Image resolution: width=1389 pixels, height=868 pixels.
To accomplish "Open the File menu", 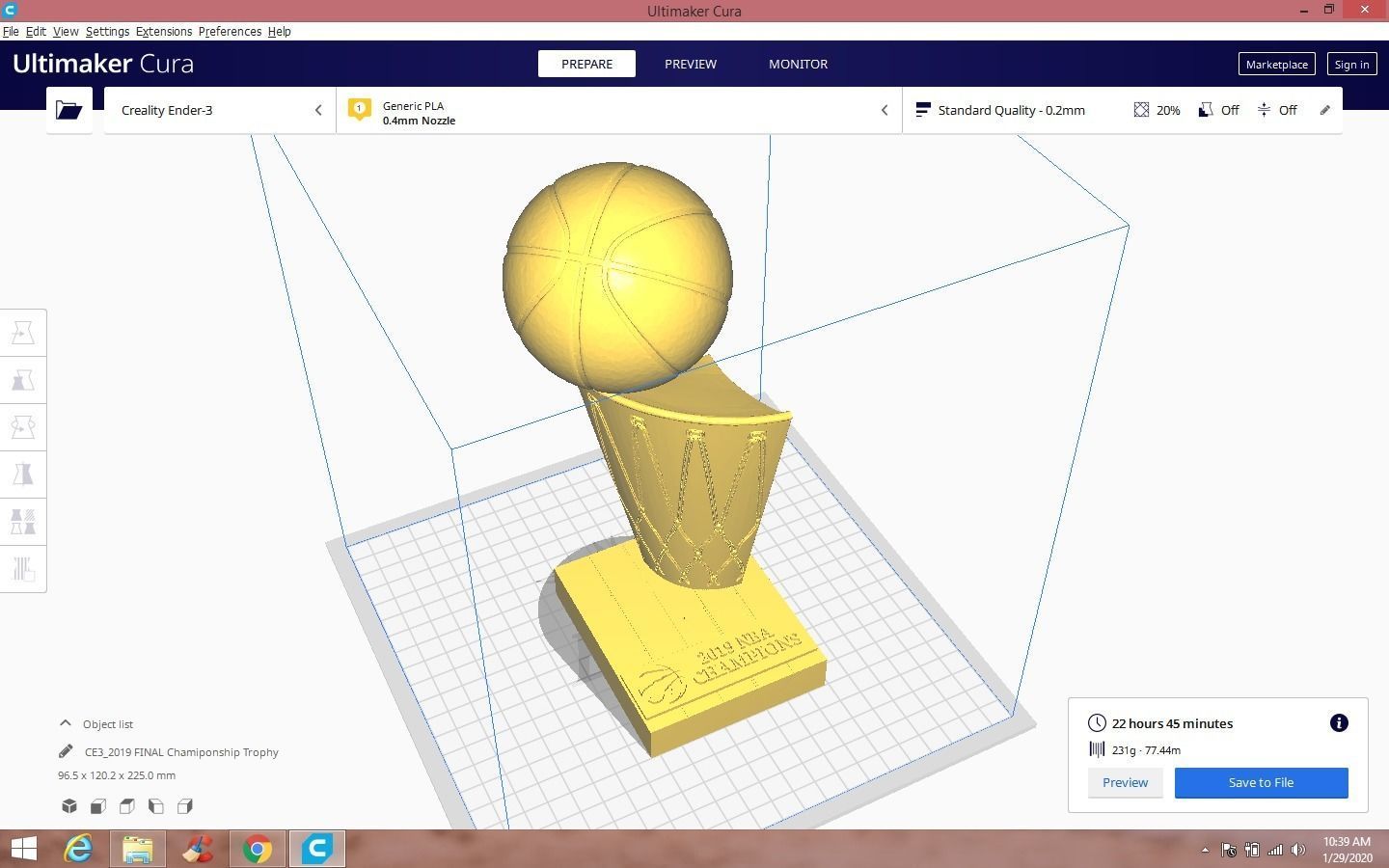I will (11, 31).
